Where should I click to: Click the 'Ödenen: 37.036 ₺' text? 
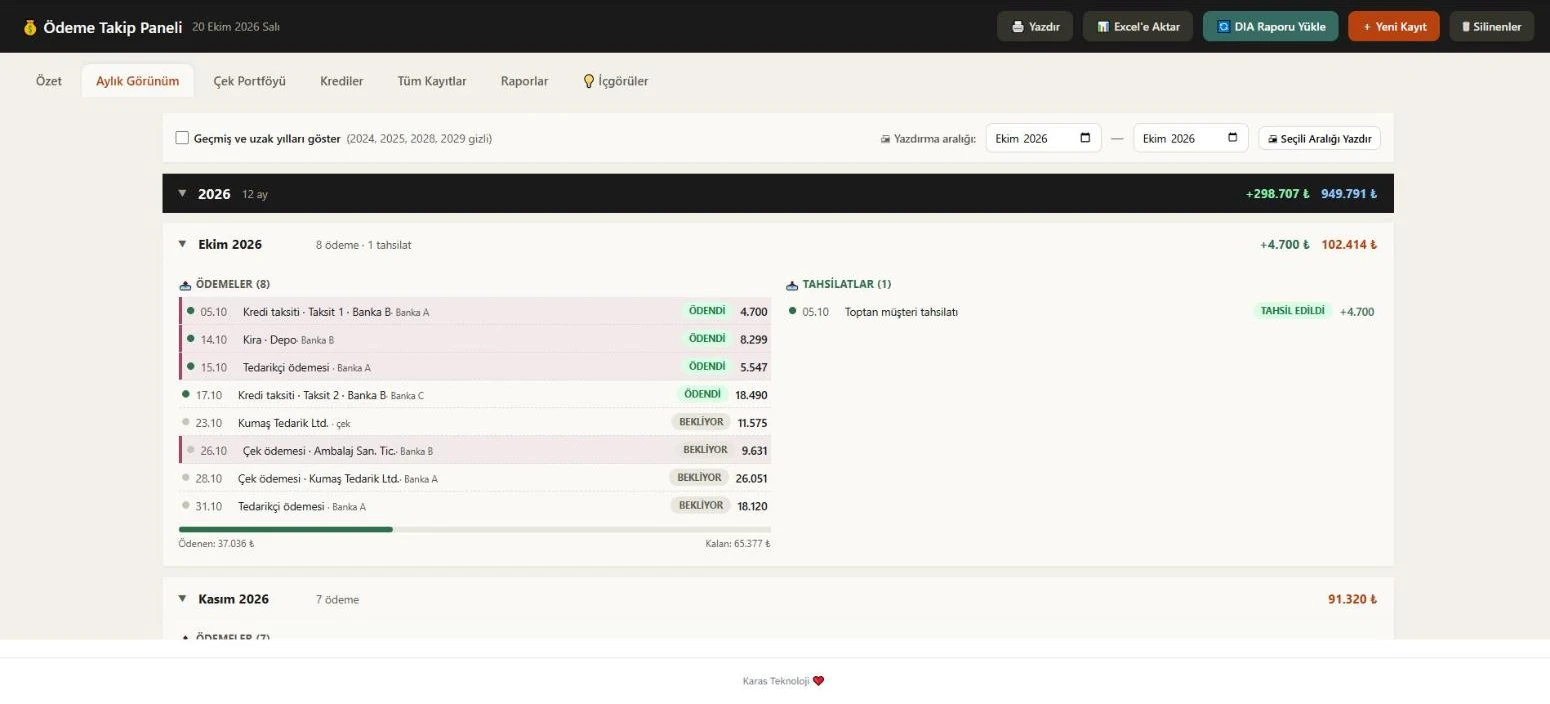click(216, 544)
